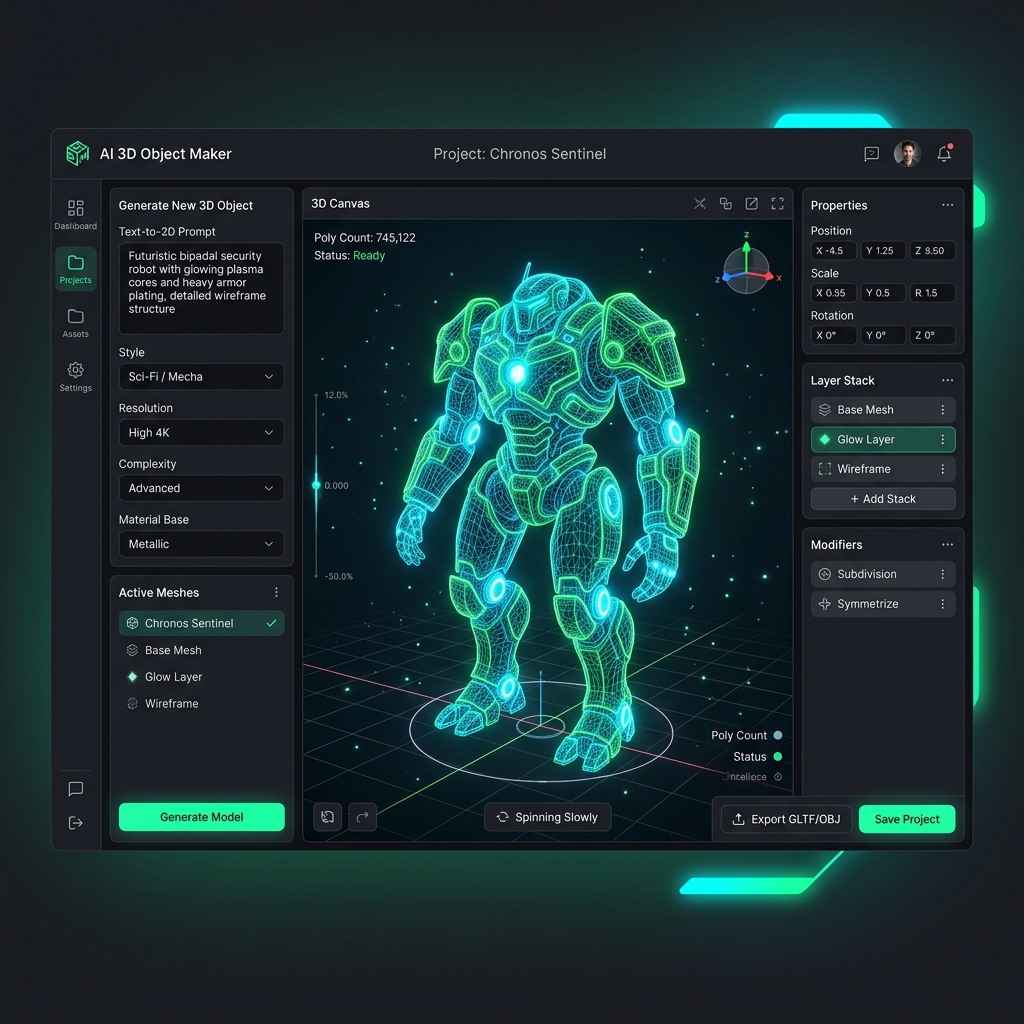Viewport: 1024px width, 1024px height.
Task: Click the undo/reset view icon in canvas
Action: [x=328, y=817]
